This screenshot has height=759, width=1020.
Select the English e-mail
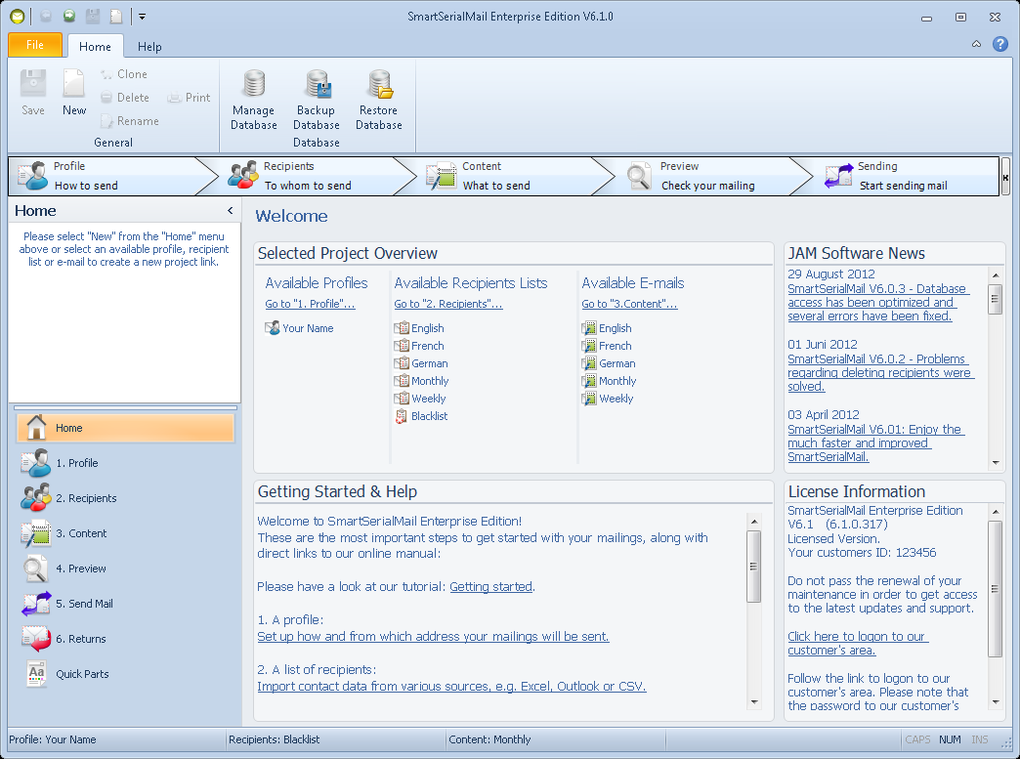[607, 328]
